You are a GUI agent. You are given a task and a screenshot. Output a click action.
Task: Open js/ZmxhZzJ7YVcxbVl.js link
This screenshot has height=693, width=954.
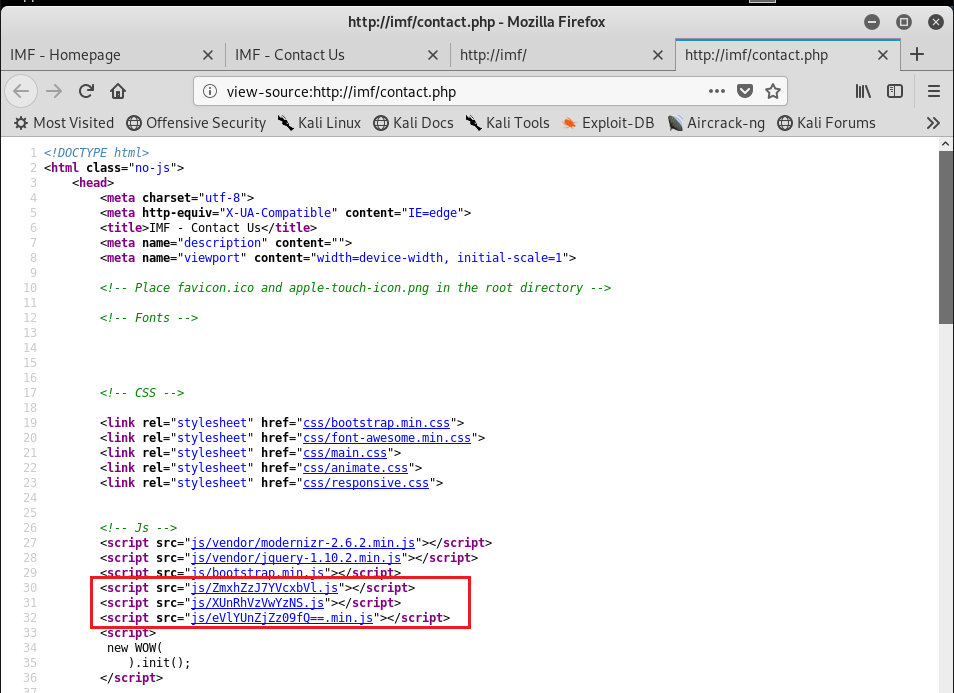(265, 588)
